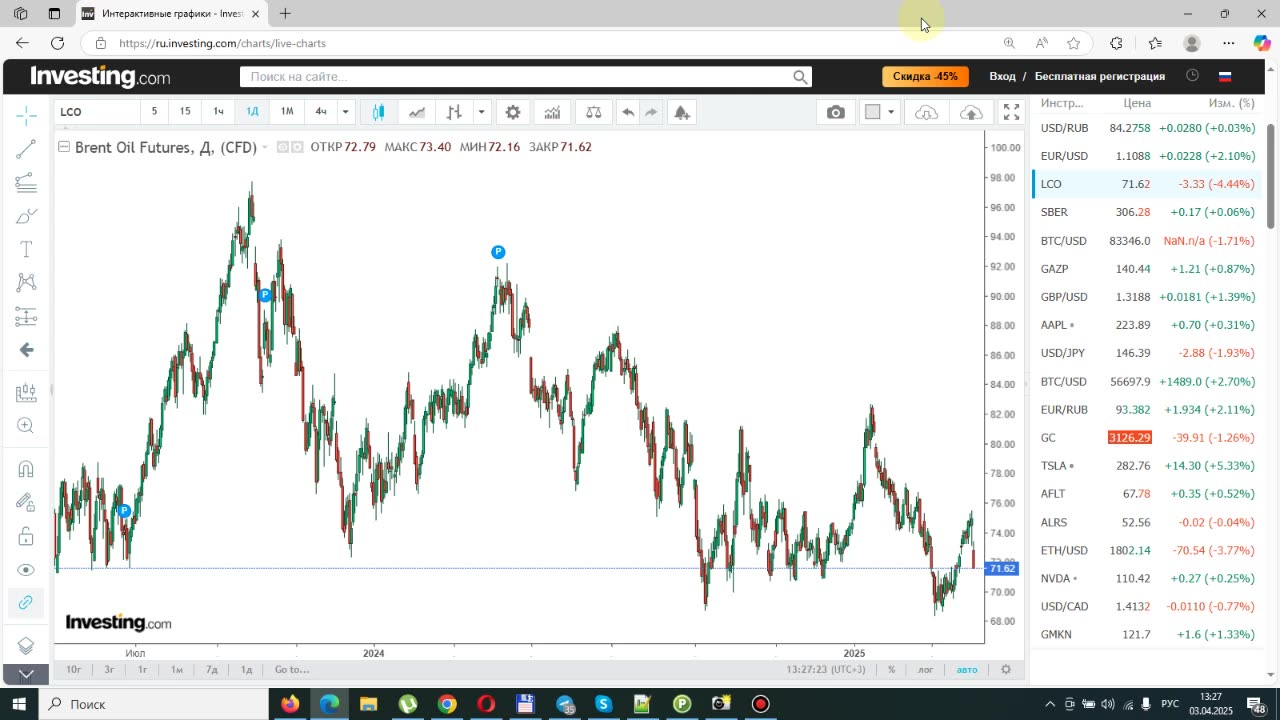Image resolution: width=1280 pixels, height=720 pixels.
Task: Load a saved chart layout from cloud
Action: pos(926,112)
